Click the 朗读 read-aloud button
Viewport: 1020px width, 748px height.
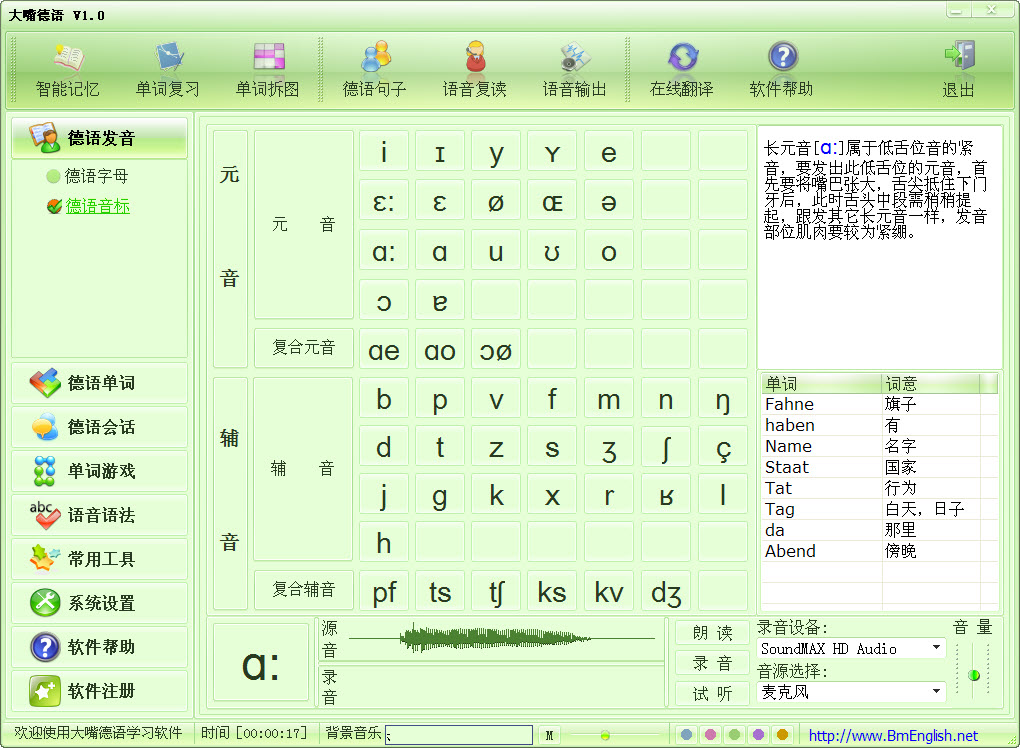(712, 633)
